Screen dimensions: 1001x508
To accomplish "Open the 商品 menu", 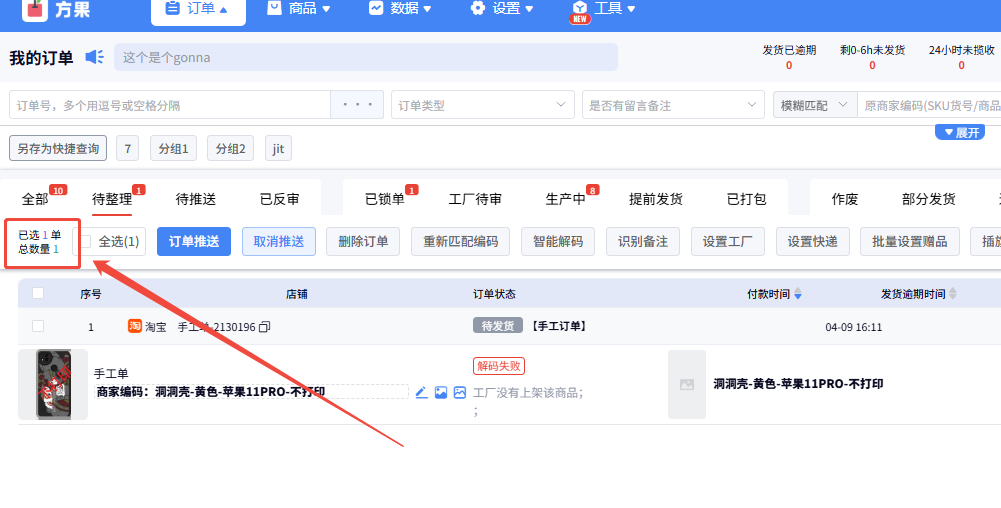I will 299,9.
